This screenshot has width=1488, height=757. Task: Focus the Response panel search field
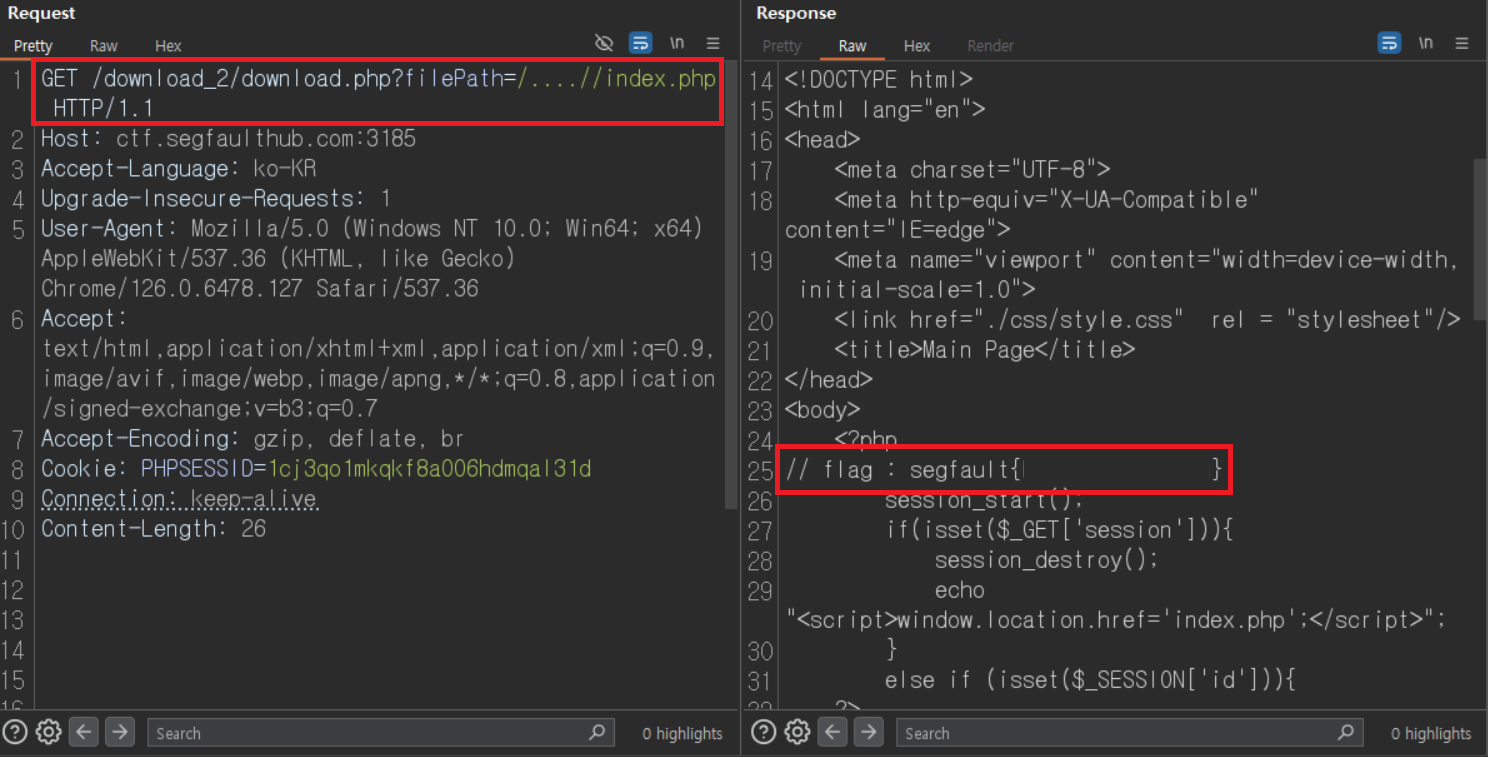coord(1129,733)
